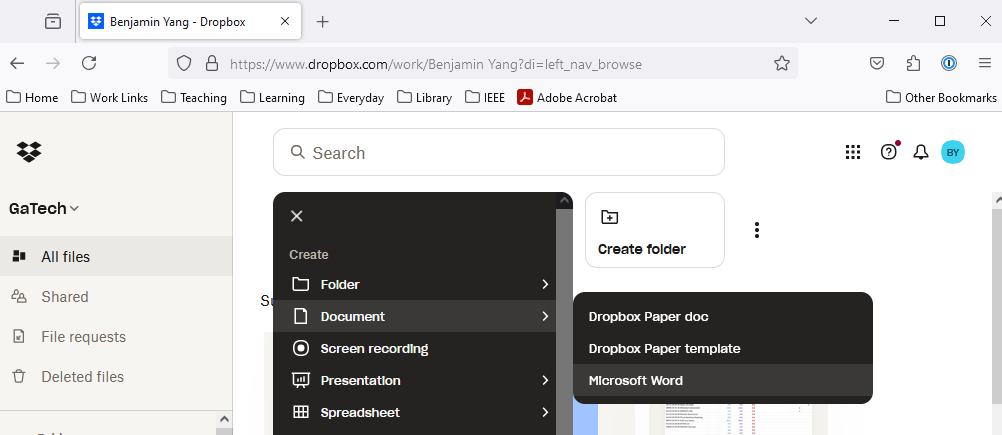The image size is (1002, 435).
Task: Click the Dropbox Search field
Action: [498, 153]
